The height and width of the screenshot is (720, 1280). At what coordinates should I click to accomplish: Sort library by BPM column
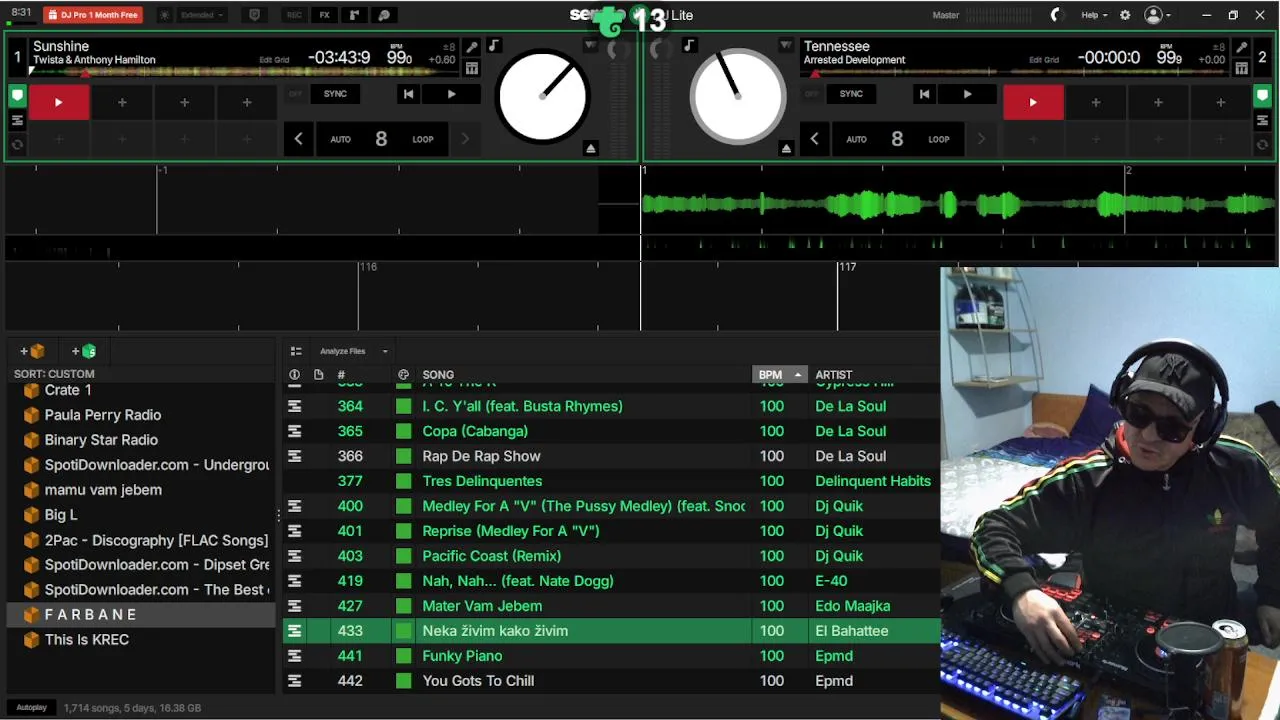[x=778, y=375]
